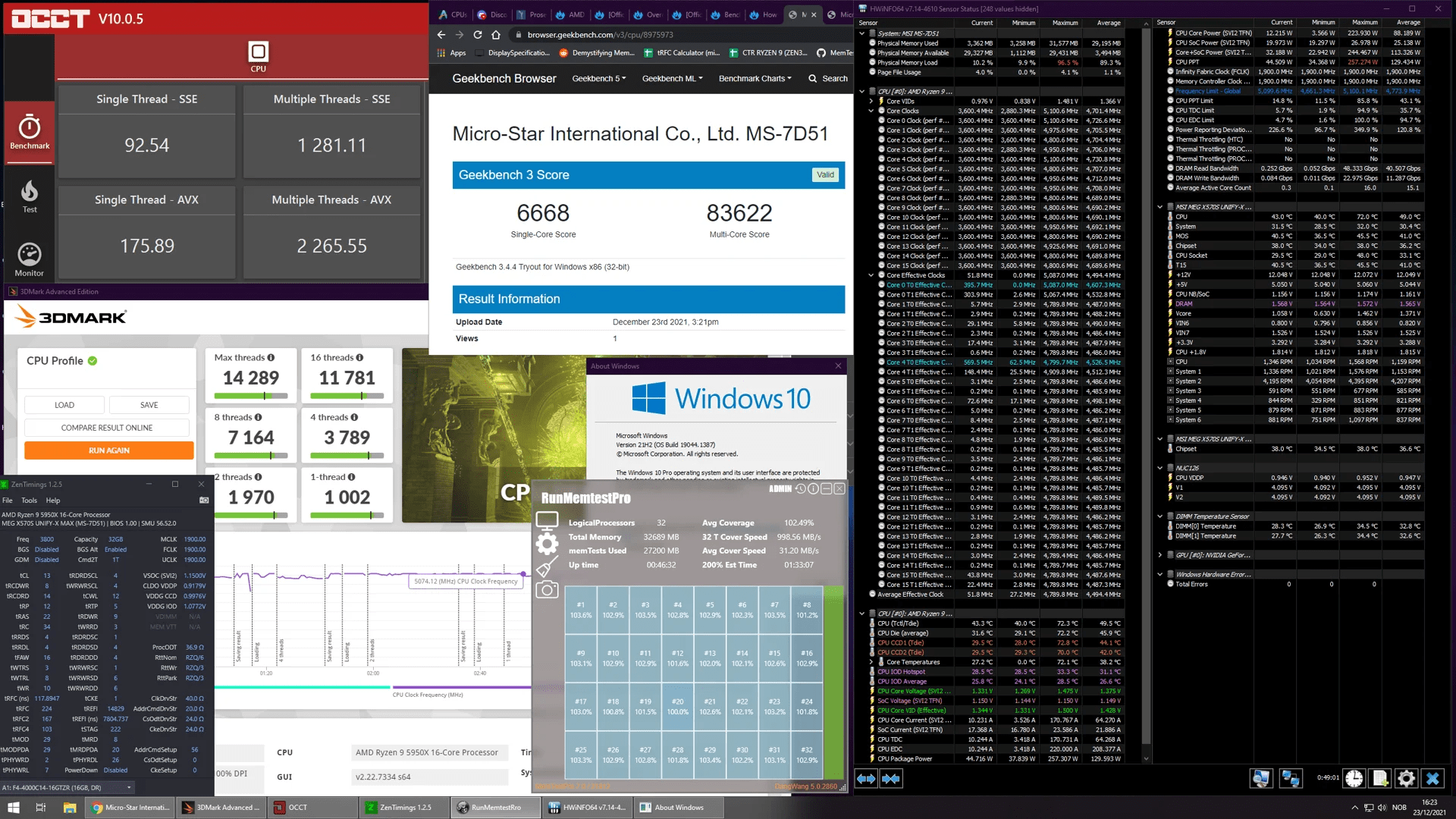
Task: Open tRFC Calculator bookmark
Action: point(682,53)
